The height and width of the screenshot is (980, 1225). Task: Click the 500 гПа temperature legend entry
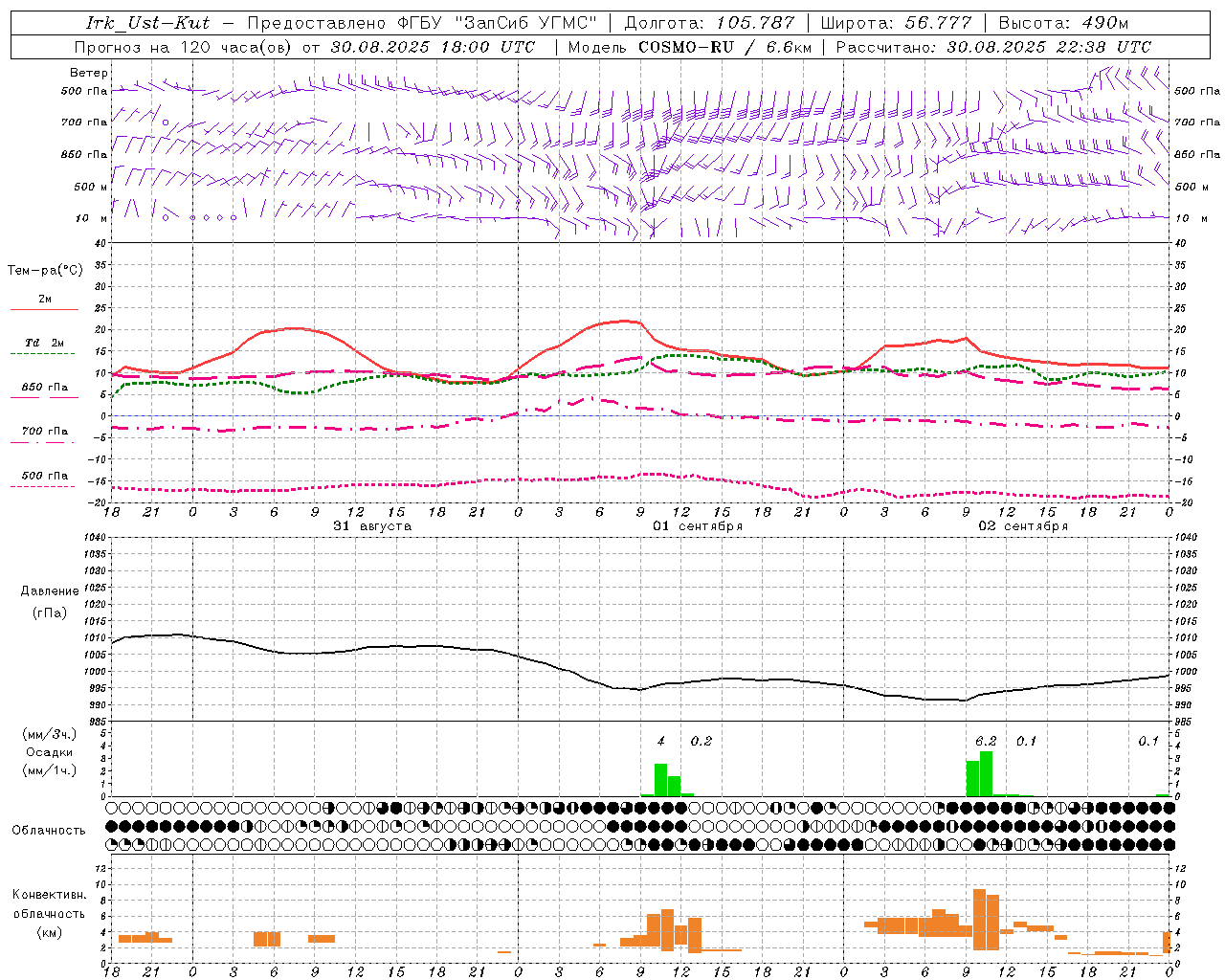[45, 476]
